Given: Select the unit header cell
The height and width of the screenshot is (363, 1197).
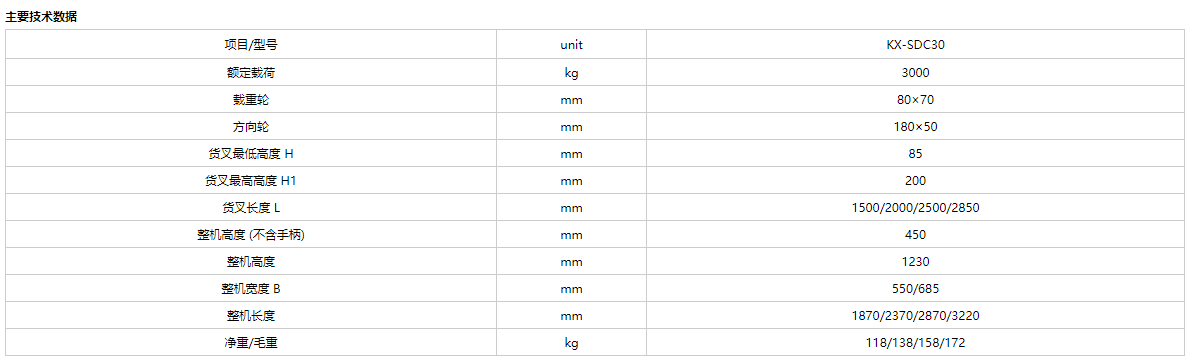Looking at the screenshot, I should click(571, 44).
